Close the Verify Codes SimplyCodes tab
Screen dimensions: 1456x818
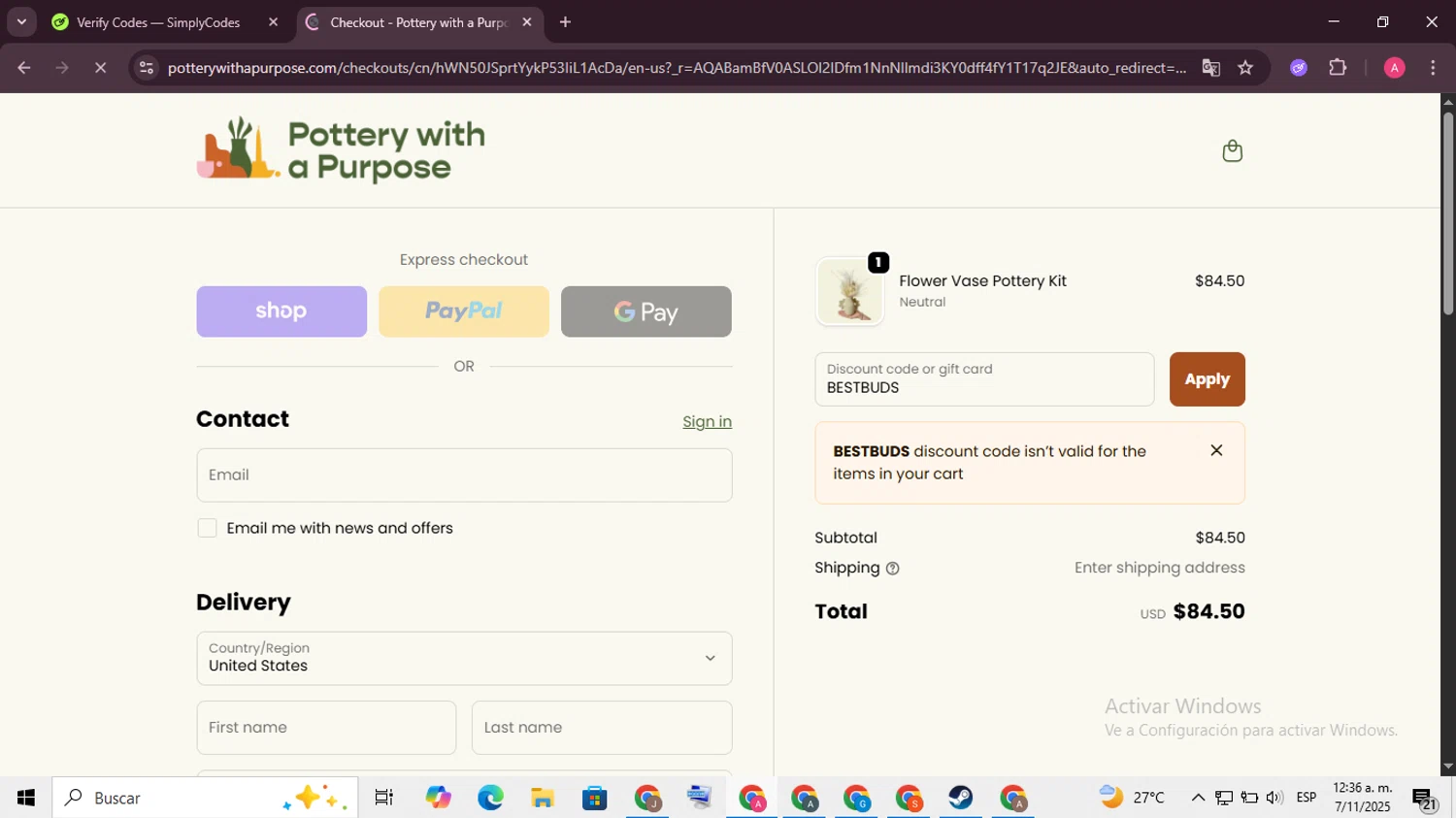tap(273, 22)
